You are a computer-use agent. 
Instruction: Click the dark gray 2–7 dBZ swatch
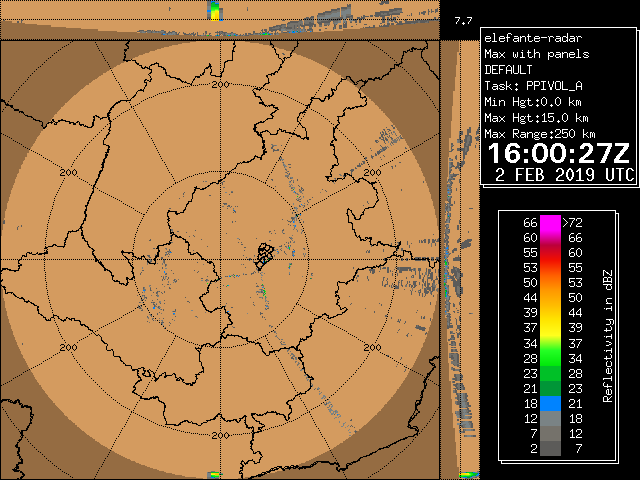coord(551,449)
